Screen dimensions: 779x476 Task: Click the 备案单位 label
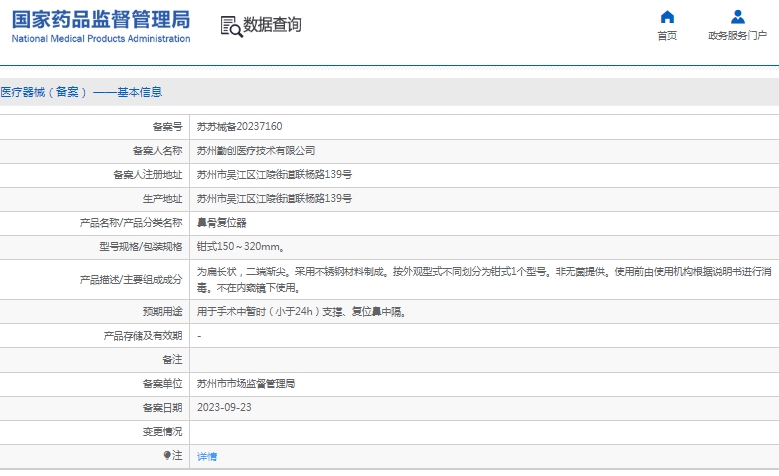tap(162, 384)
